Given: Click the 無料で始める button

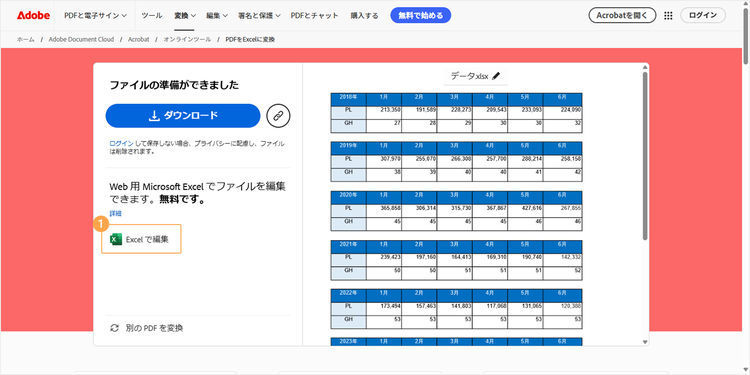Looking at the screenshot, I should [420, 15].
